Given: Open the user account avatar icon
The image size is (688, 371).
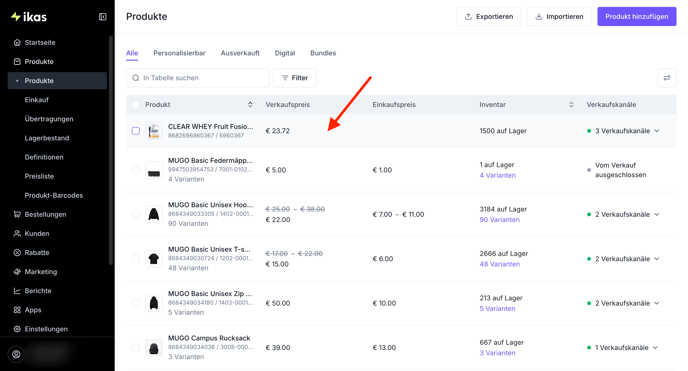Looking at the screenshot, I should [x=16, y=354].
